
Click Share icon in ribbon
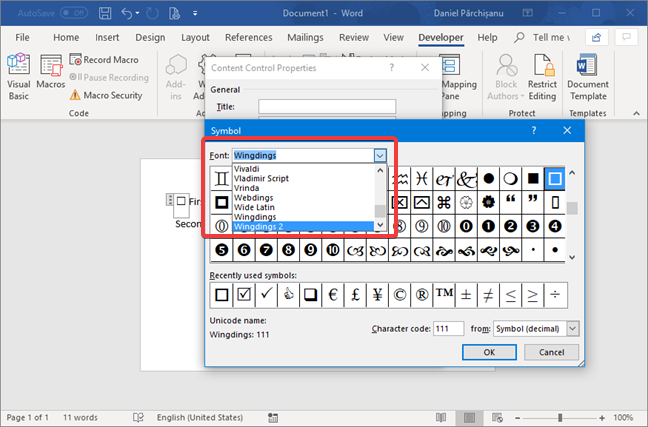coord(596,38)
